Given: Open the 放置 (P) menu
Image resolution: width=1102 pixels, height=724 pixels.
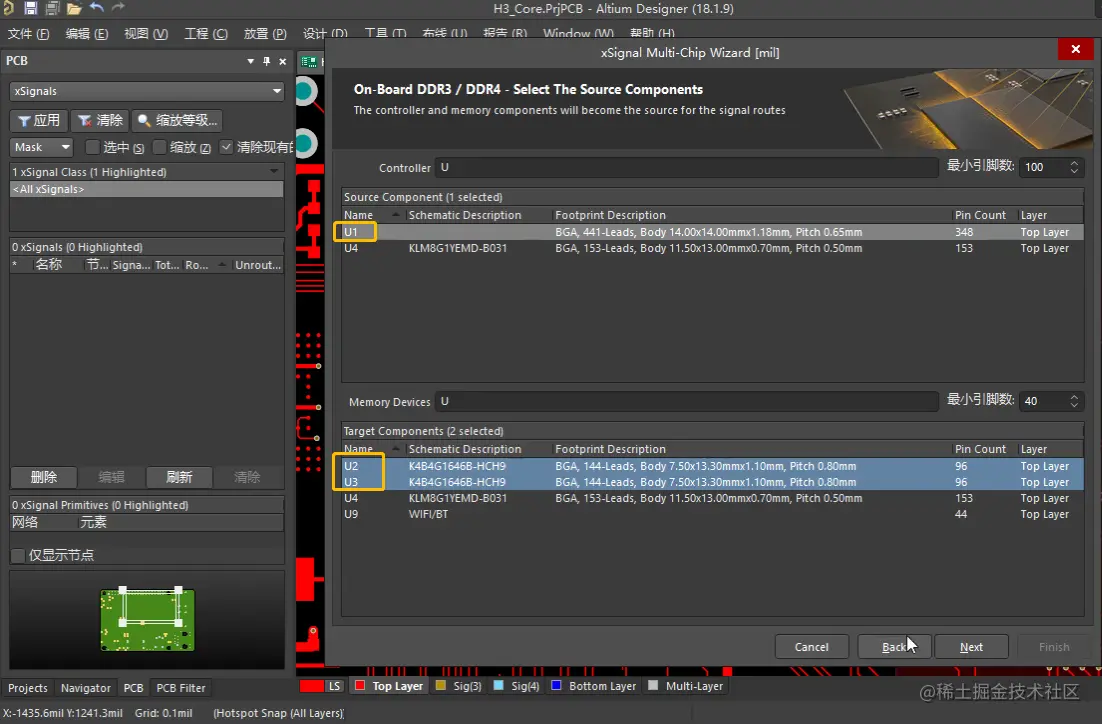Looking at the screenshot, I should pyautogui.click(x=265, y=34).
